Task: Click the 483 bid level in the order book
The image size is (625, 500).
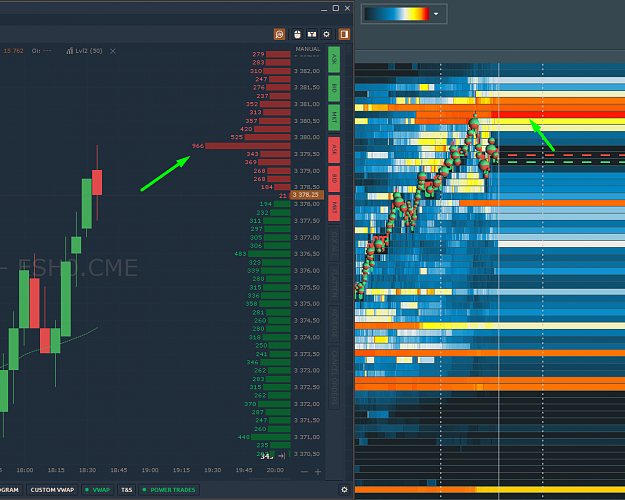Action: click(x=240, y=254)
